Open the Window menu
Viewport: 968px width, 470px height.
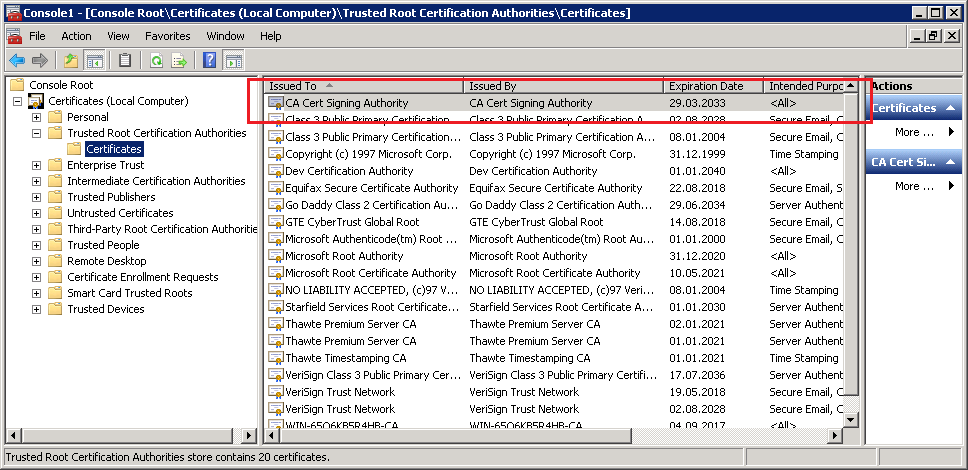226,36
